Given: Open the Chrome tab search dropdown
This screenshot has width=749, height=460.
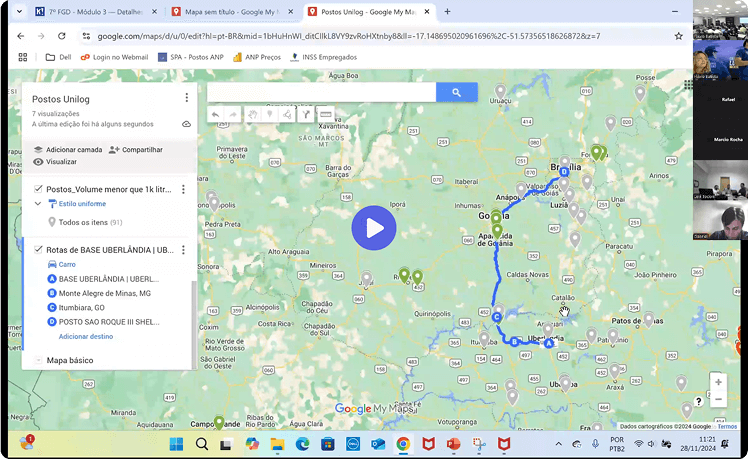Looking at the screenshot, I should tap(19, 11).
